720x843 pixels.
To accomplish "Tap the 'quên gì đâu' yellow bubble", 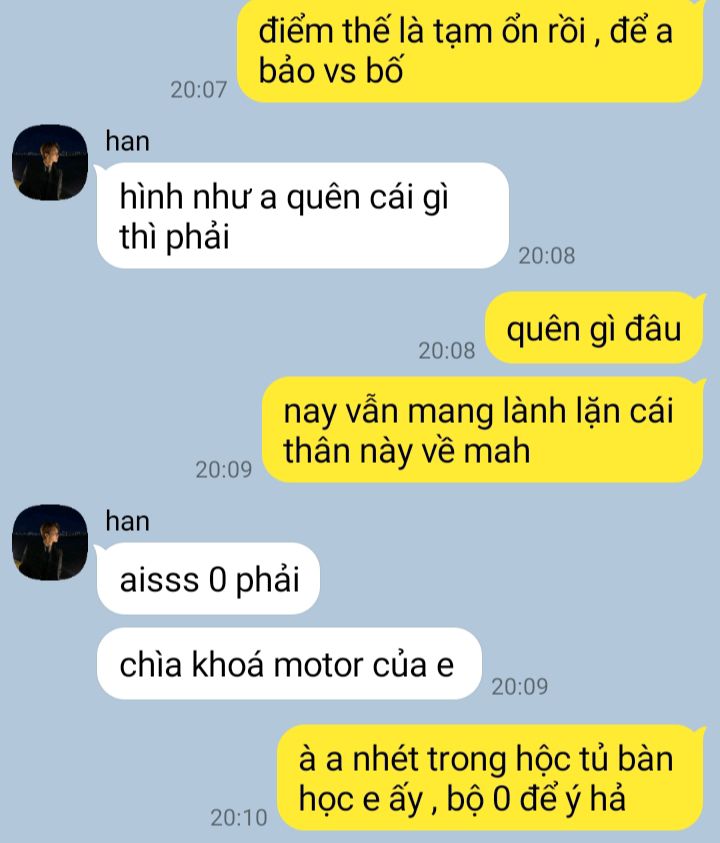I will point(594,328).
